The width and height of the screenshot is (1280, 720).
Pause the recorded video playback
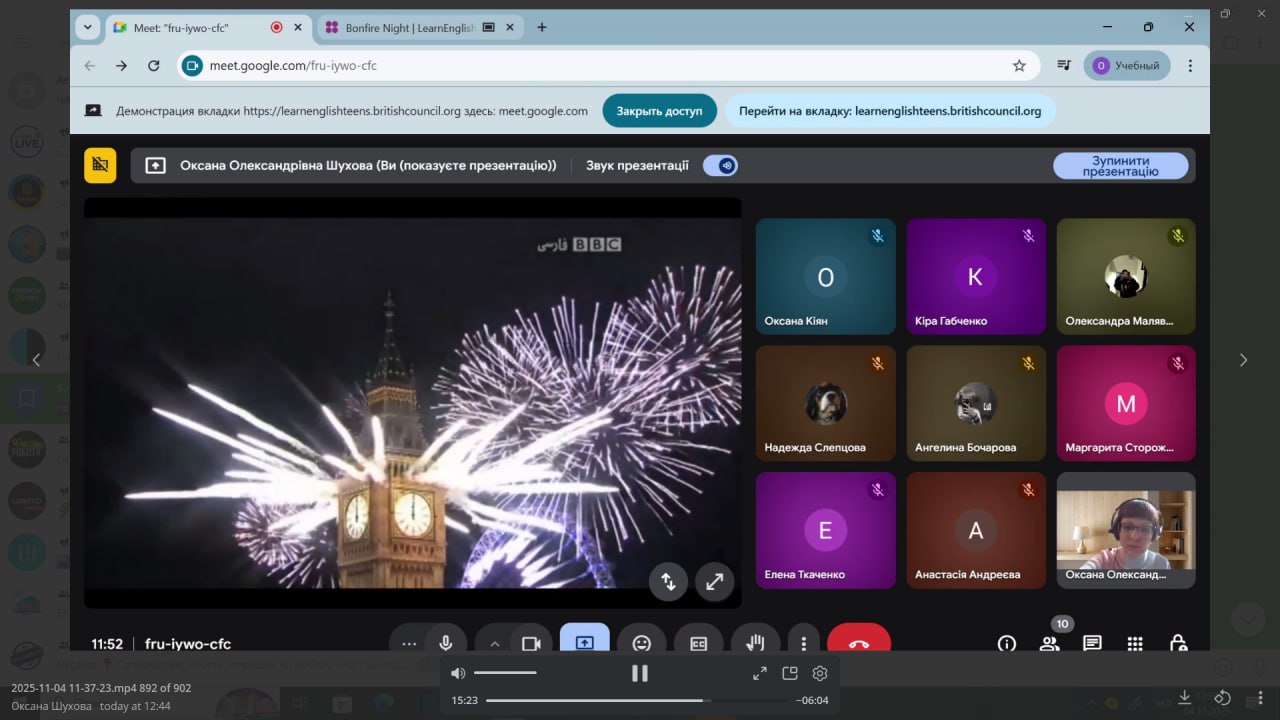[x=640, y=673]
